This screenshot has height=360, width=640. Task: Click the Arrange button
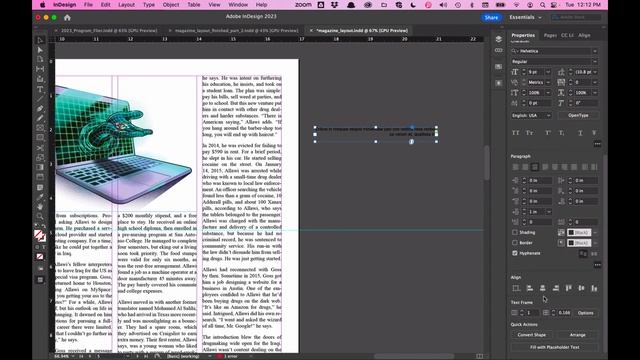coord(577,335)
